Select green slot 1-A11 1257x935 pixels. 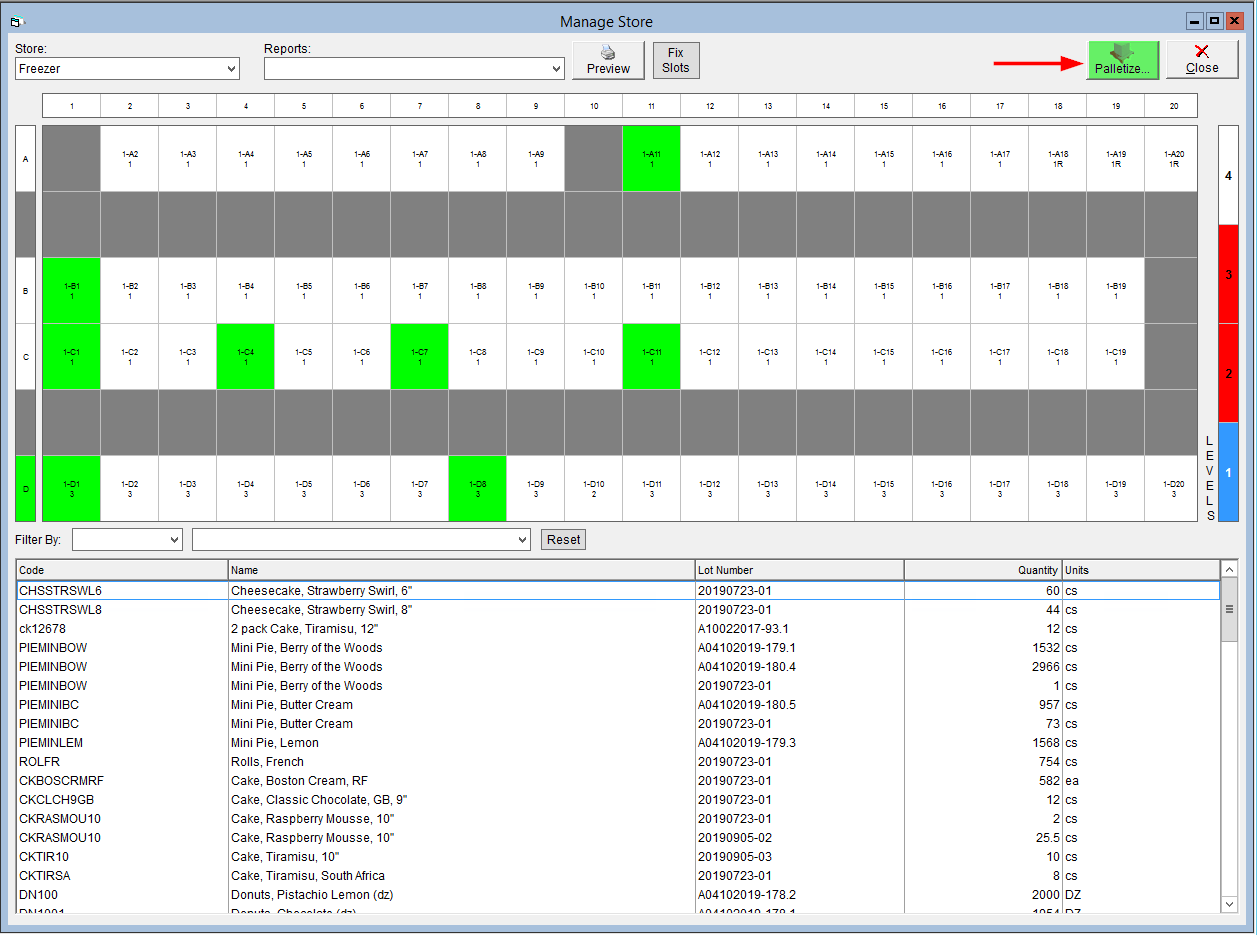coord(651,158)
